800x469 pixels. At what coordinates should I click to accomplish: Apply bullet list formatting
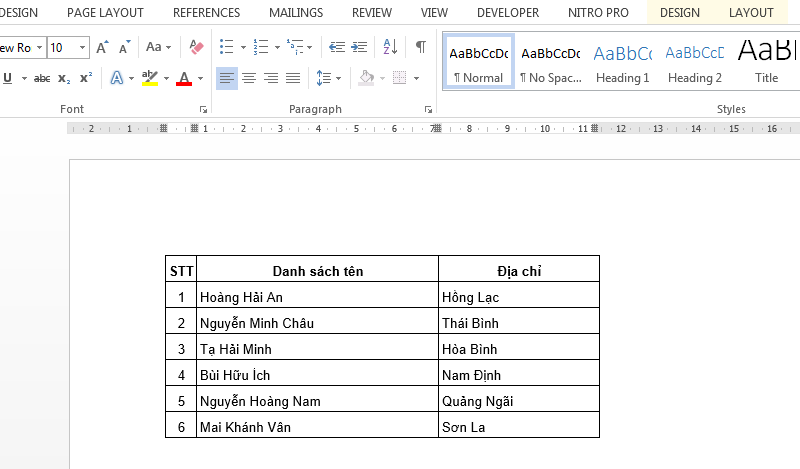click(227, 47)
